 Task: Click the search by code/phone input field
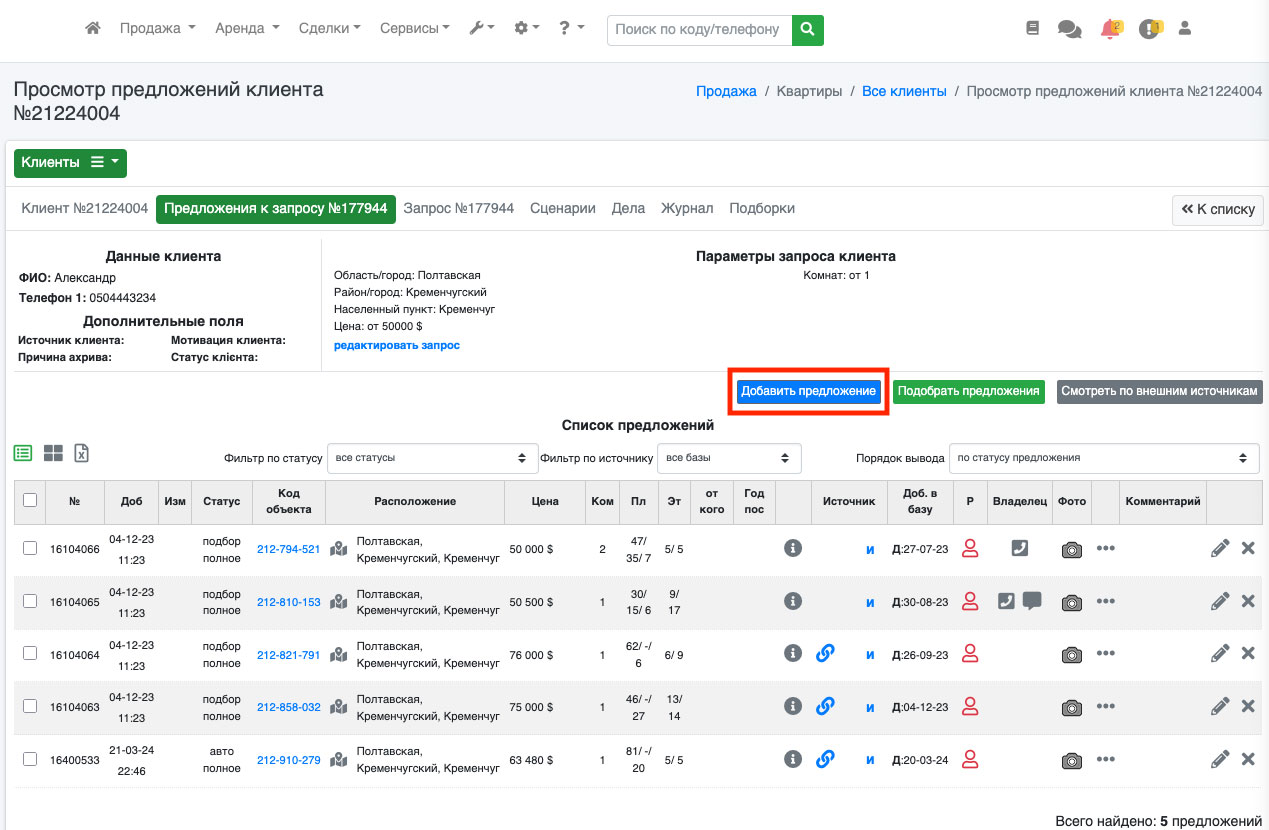click(x=699, y=30)
